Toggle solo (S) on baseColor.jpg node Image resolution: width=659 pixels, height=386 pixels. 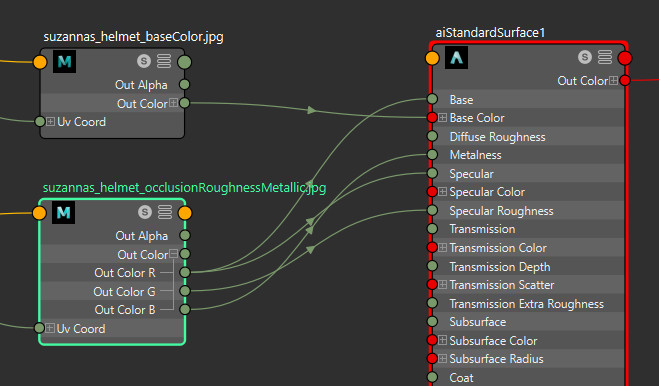pos(144,61)
